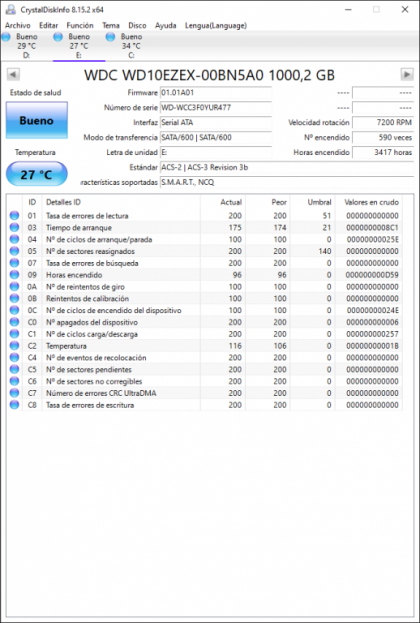Image resolution: width=420 pixels, height=623 pixels.
Task: Open the Archivo menu
Action: tap(17, 25)
